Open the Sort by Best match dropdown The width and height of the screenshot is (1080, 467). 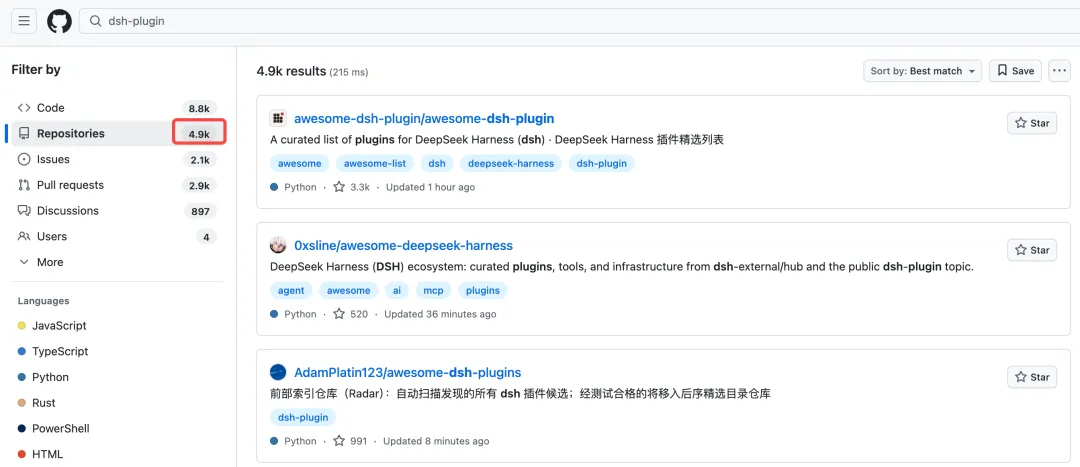click(923, 71)
